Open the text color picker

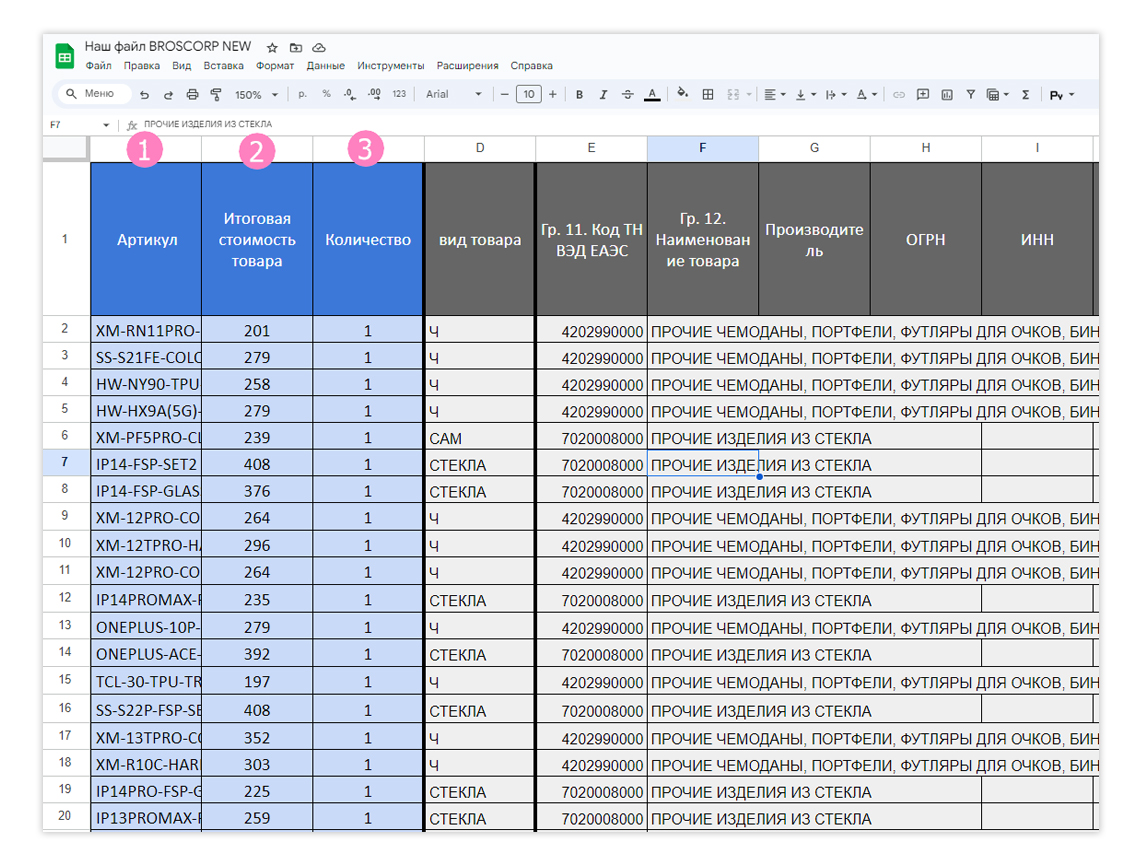click(652, 94)
